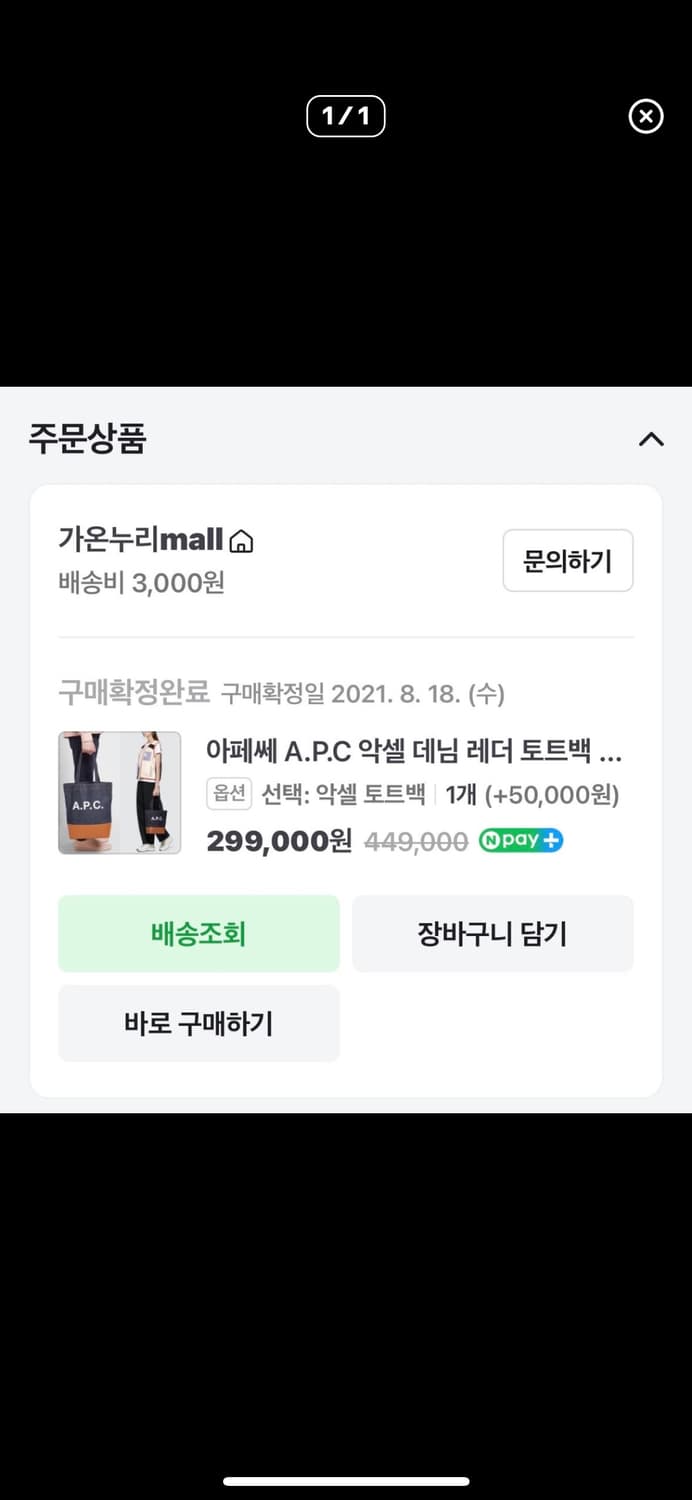Click the 1/1 image counter indicator
The width and height of the screenshot is (692, 1500).
[346, 116]
